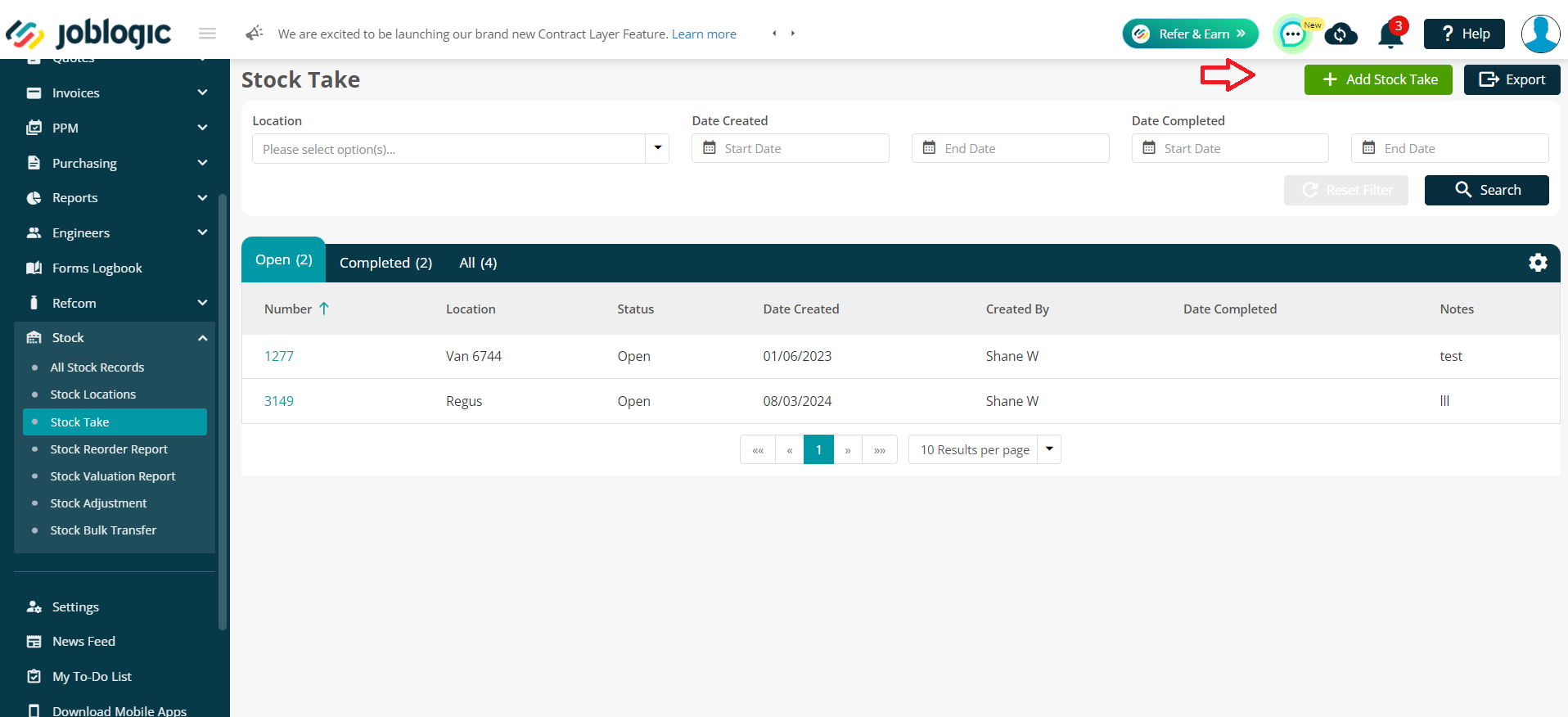
Task: Toggle the hamburger sidebar menu icon
Action: 207,34
